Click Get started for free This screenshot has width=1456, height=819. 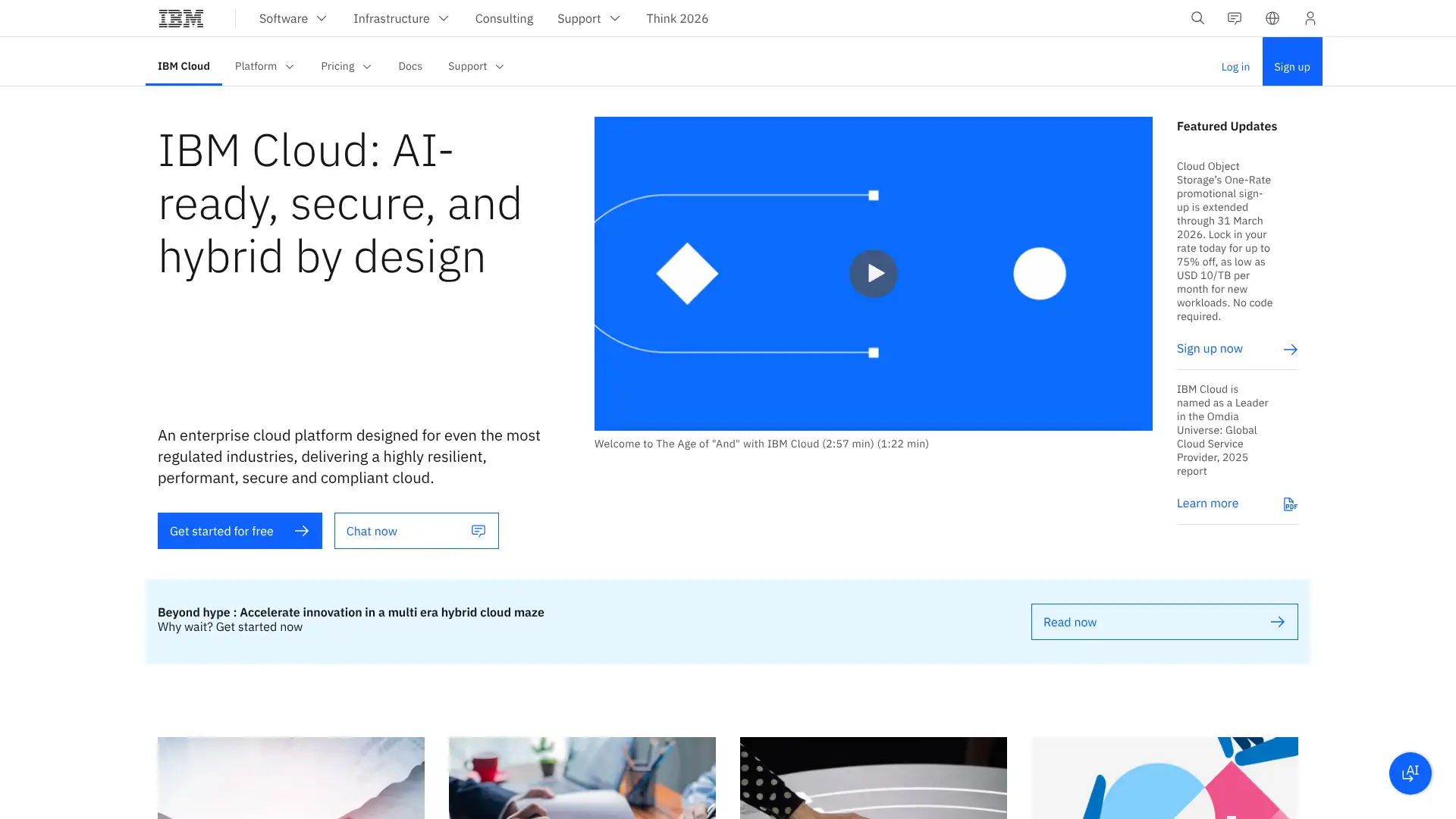240,531
